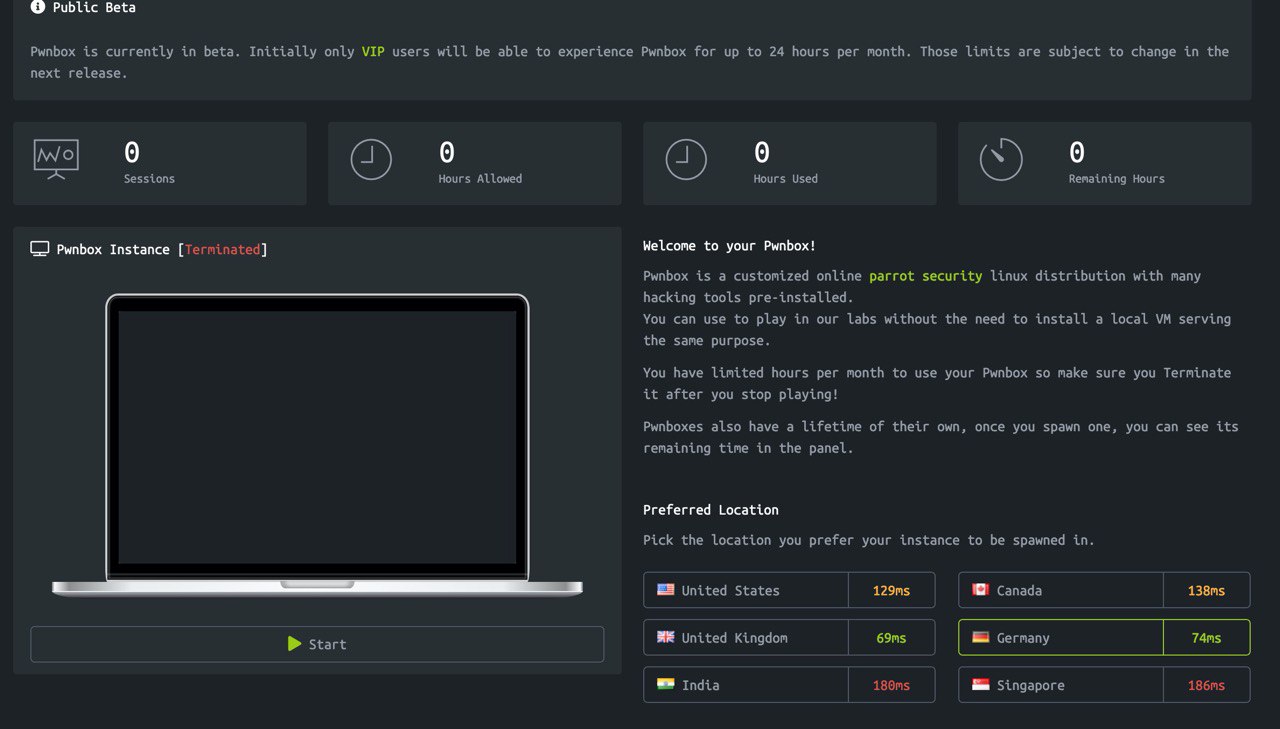Click the Hours Used label

click(x=785, y=179)
